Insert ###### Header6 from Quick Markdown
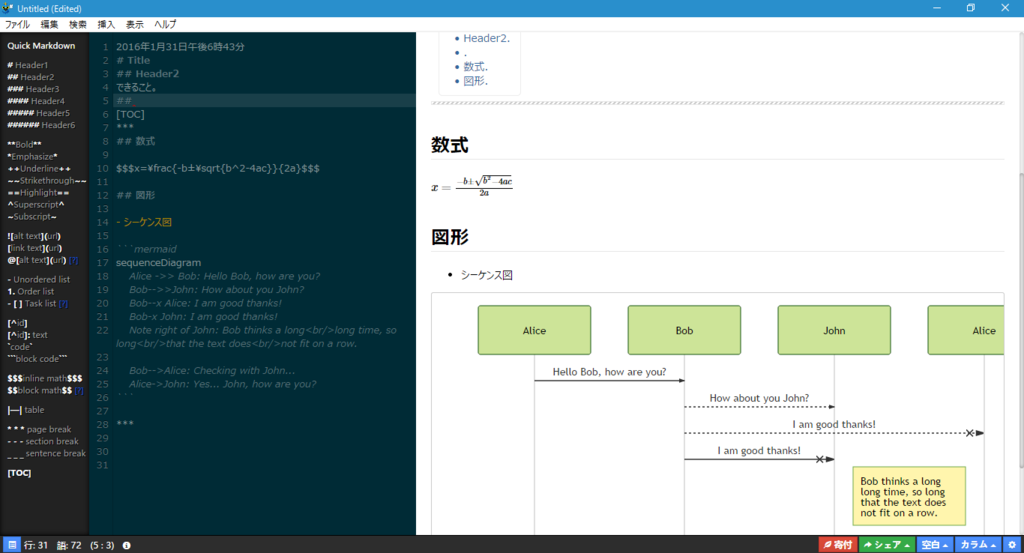The height and width of the screenshot is (553, 1024). [41, 125]
